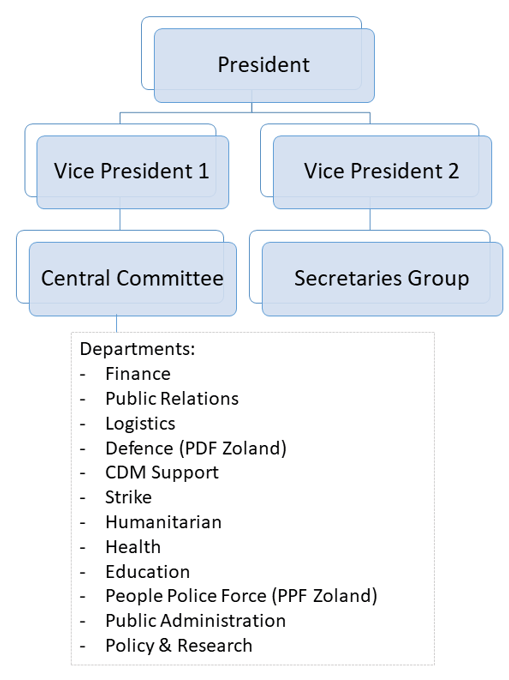Click connector line below Central Committee

(x=117, y=324)
